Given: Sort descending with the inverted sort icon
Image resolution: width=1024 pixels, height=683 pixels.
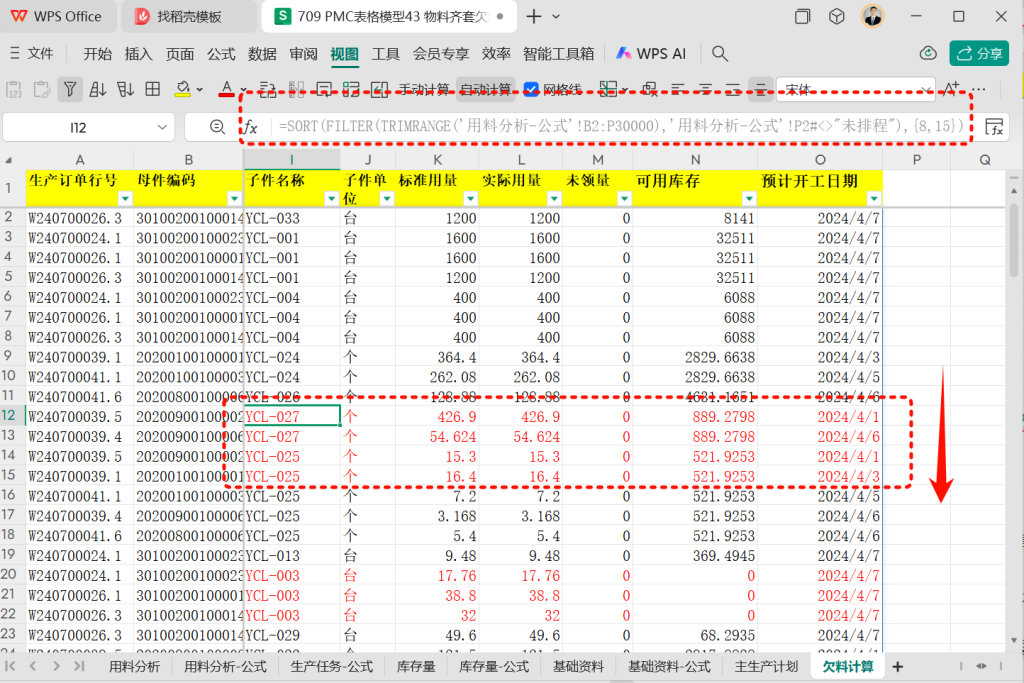Looking at the screenshot, I should [125, 89].
